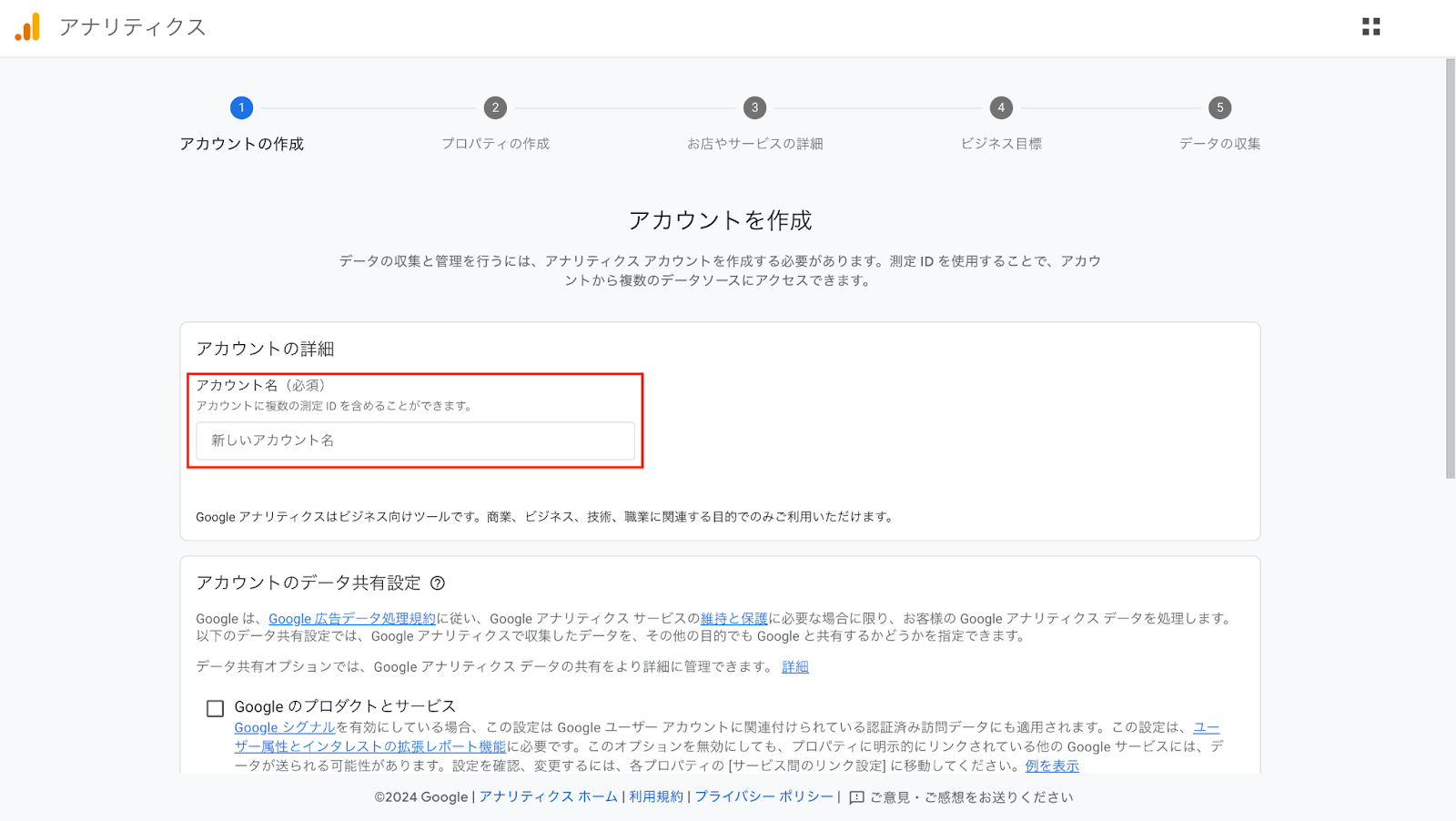Image resolution: width=1456 pixels, height=821 pixels.
Task: Open アナリティクス ホーム footer link
Action: [x=548, y=797]
